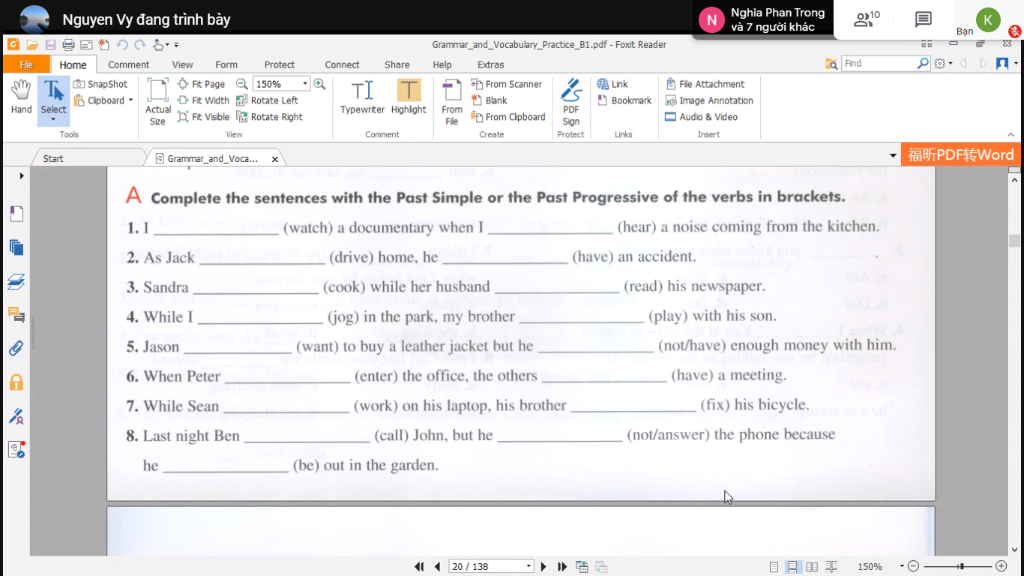Switch to the Protect ribbon tab
Viewport: 1024px width, 576px height.
coord(279,65)
